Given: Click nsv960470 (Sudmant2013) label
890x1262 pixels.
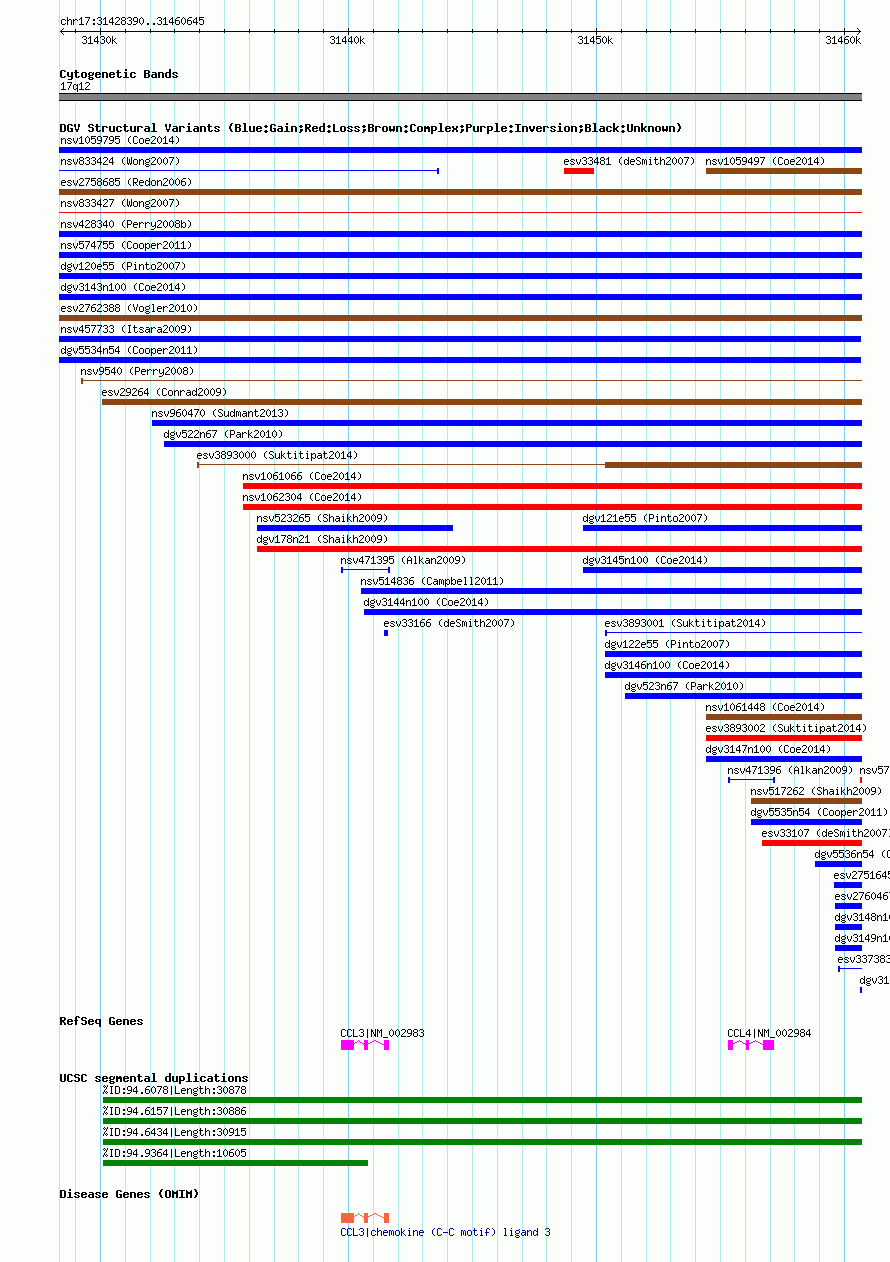Looking at the screenshot, I should 220,413.
